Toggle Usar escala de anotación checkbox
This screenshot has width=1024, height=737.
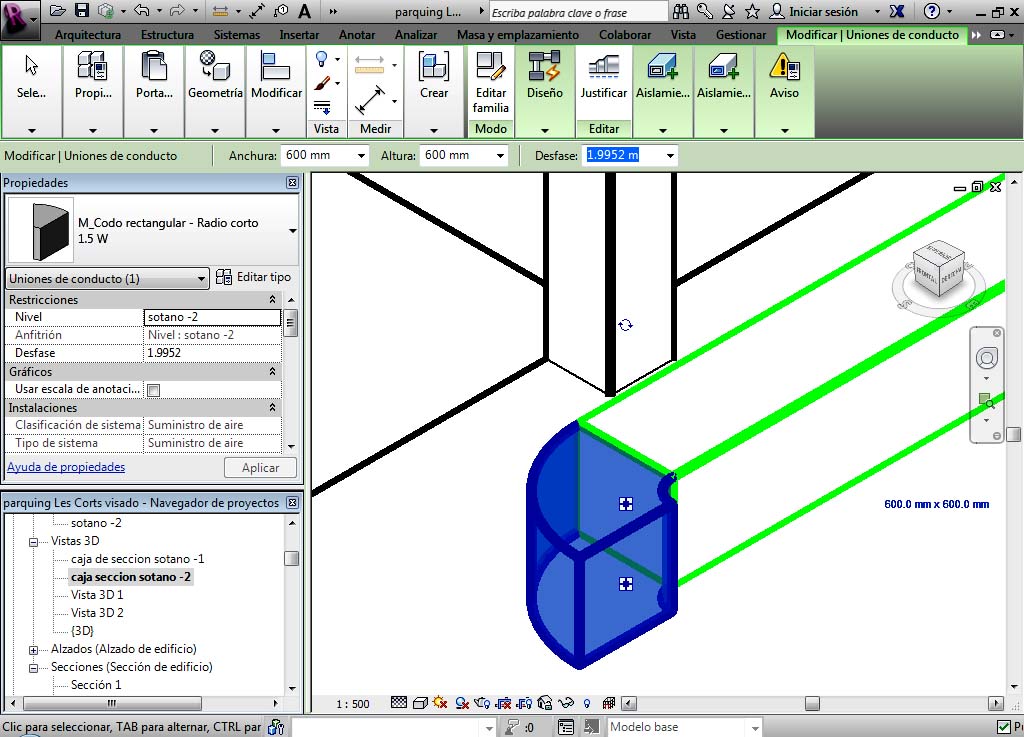click(x=154, y=390)
